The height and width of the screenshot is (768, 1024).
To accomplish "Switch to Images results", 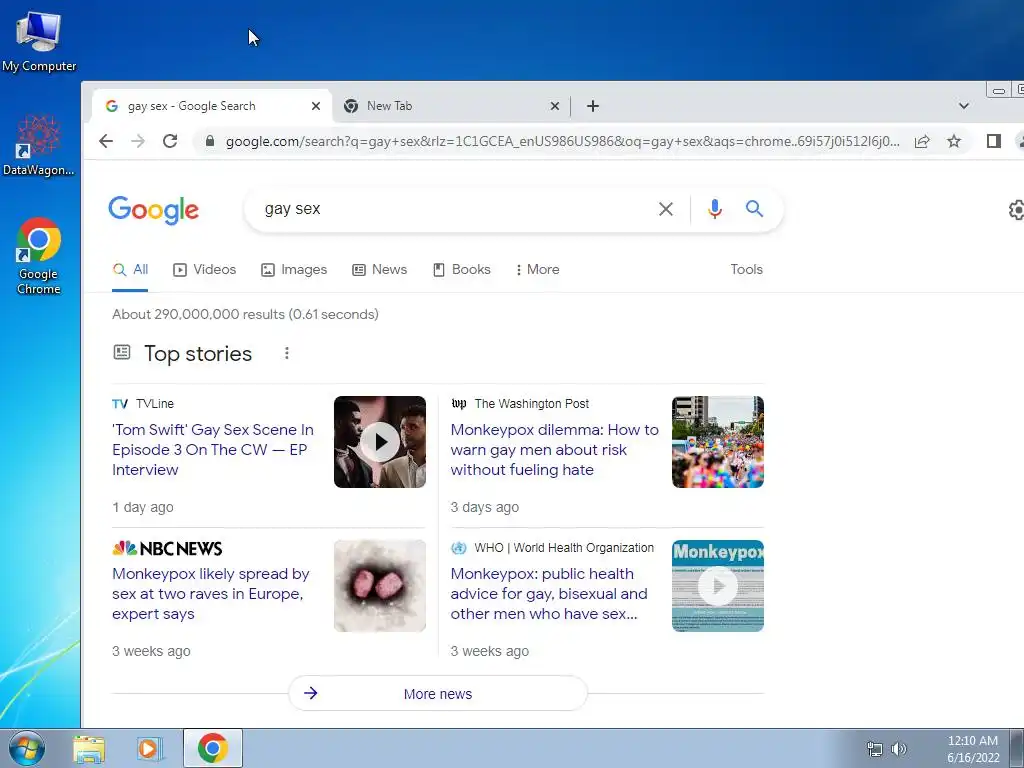I will 294,270.
